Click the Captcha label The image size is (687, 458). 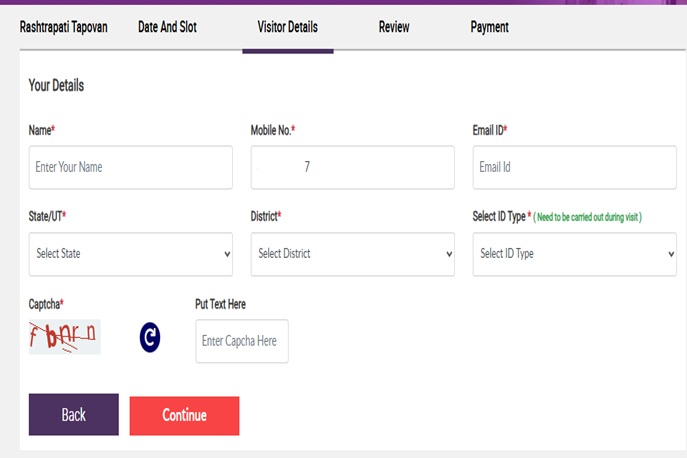coord(46,304)
